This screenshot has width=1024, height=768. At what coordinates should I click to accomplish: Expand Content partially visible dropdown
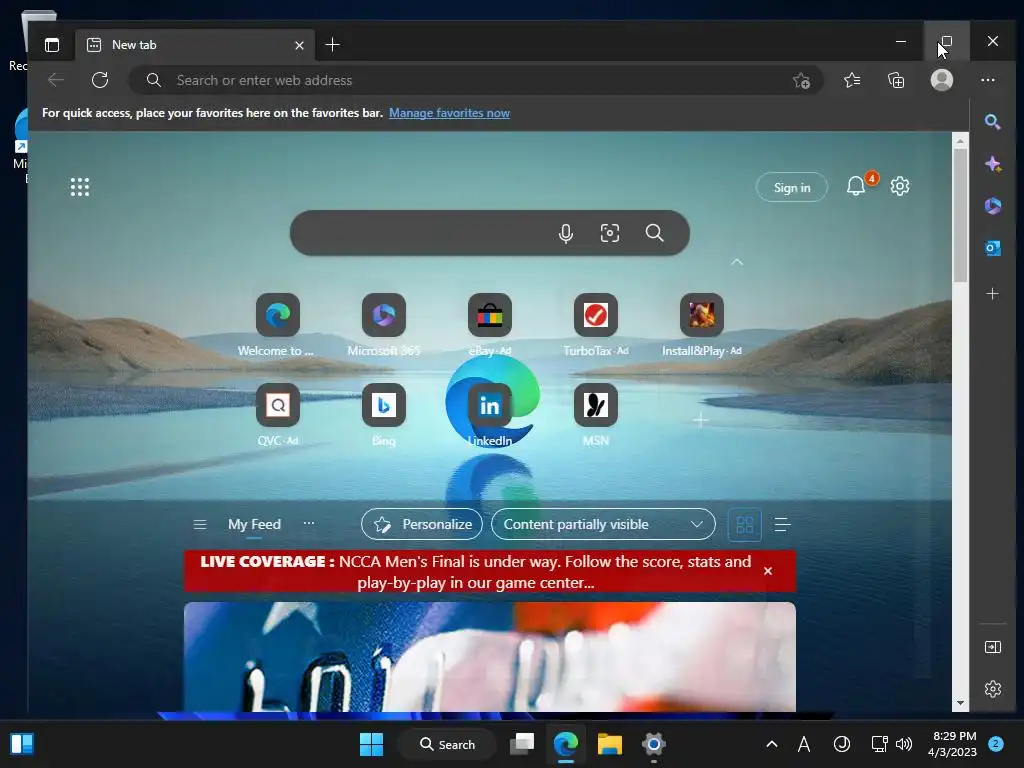(603, 524)
